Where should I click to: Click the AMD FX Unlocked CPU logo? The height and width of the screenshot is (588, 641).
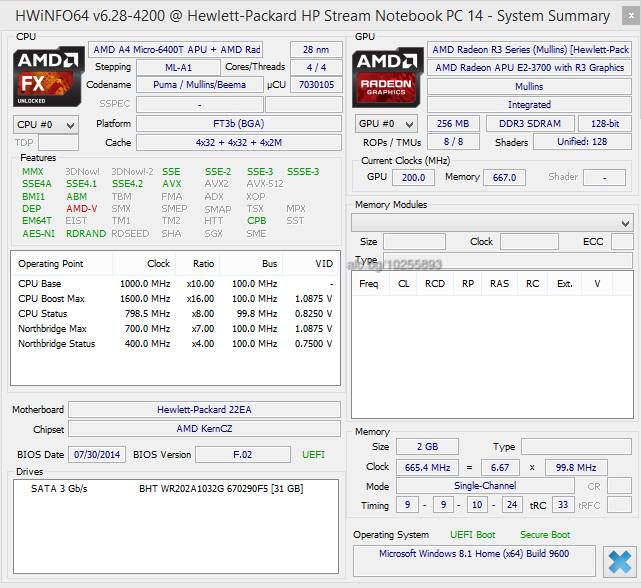click(x=48, y=76)
